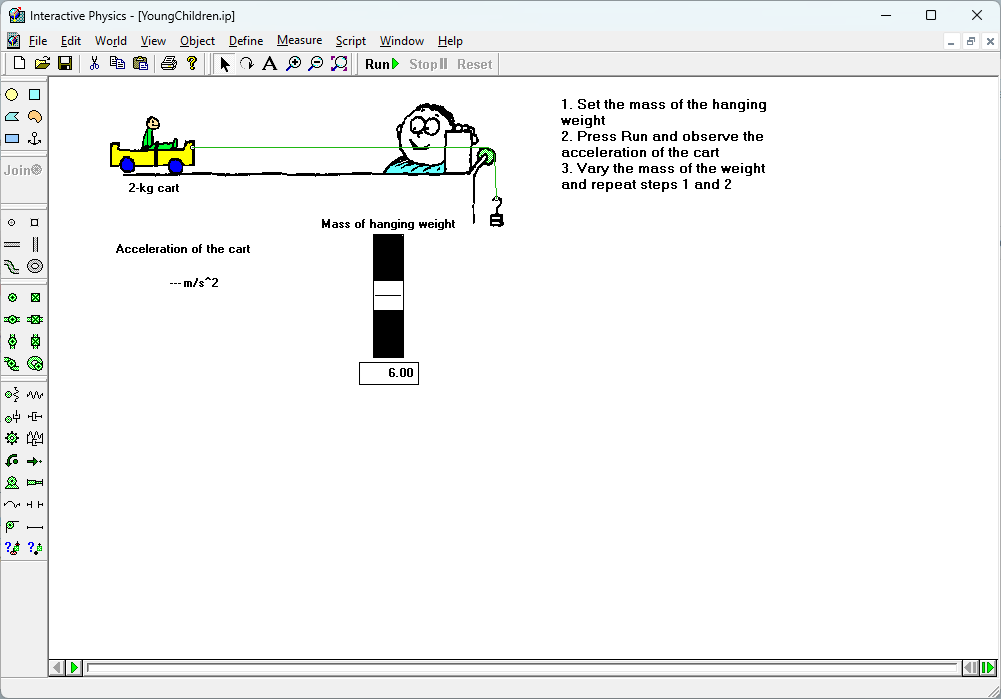Viewport: 1001px width, 699px height.
Task: Choose the Rotate tool in toolbar
Action: pyautogui.click(x=246, y=64)
